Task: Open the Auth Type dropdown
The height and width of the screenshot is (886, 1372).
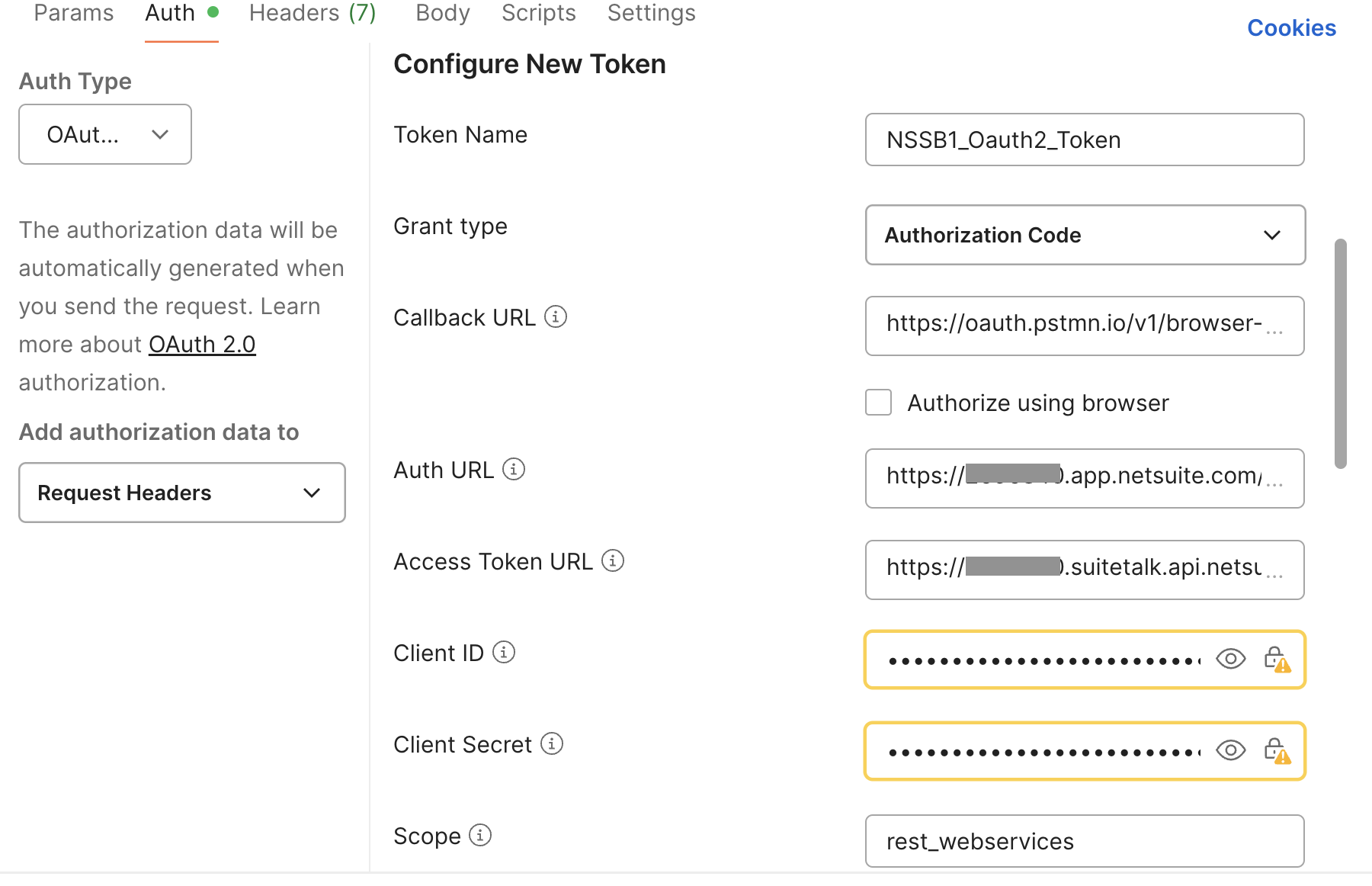Action: (x=105, y=134)
